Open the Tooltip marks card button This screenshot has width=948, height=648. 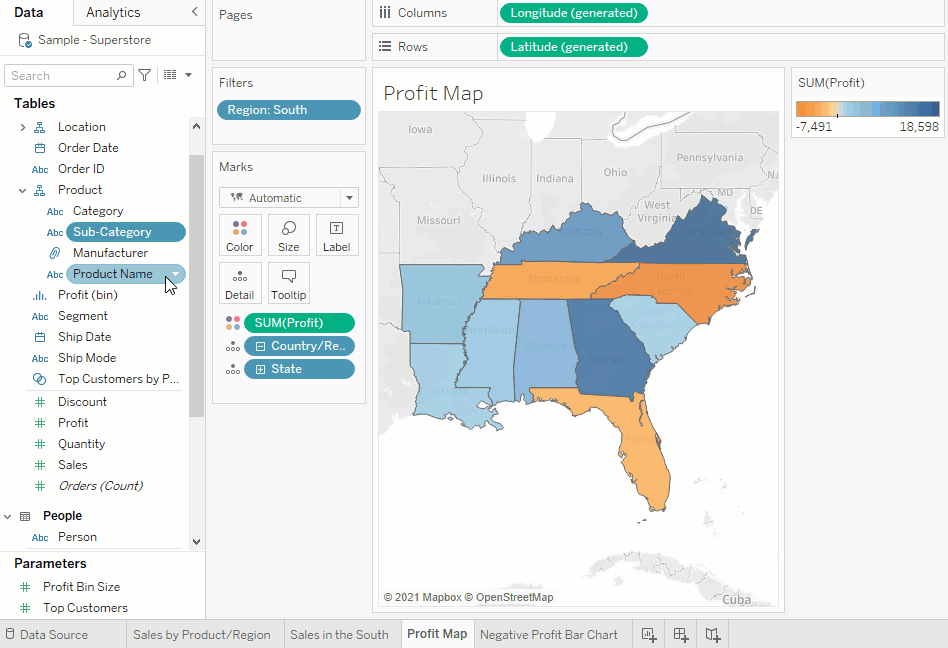[289, 283]
